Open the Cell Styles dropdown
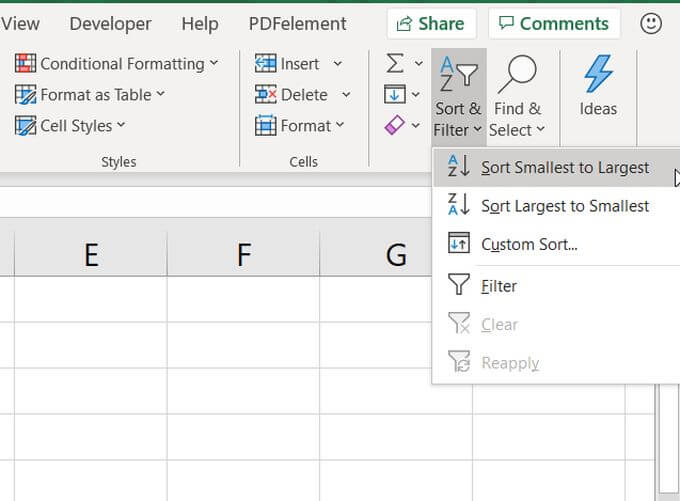Image resolution: width=680 pixels, height=501 pixels. coord(70,126)
